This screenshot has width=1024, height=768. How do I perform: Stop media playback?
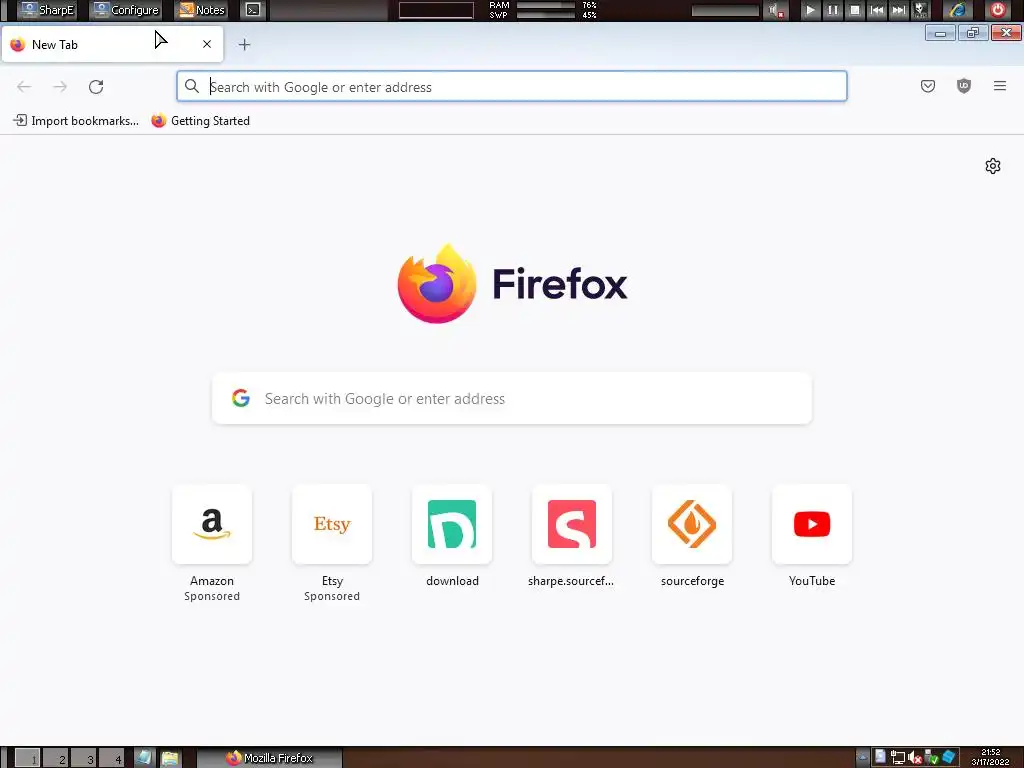(x=855, y=10)
